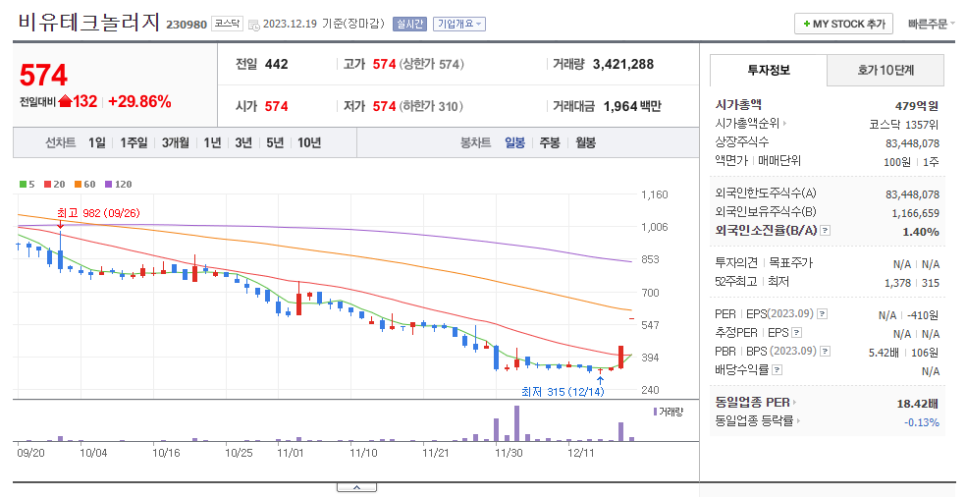Click the help icon next to EPS(2023.09)
Screen dimensions: 966x497
pyautogui.click(x=822, y=314)
